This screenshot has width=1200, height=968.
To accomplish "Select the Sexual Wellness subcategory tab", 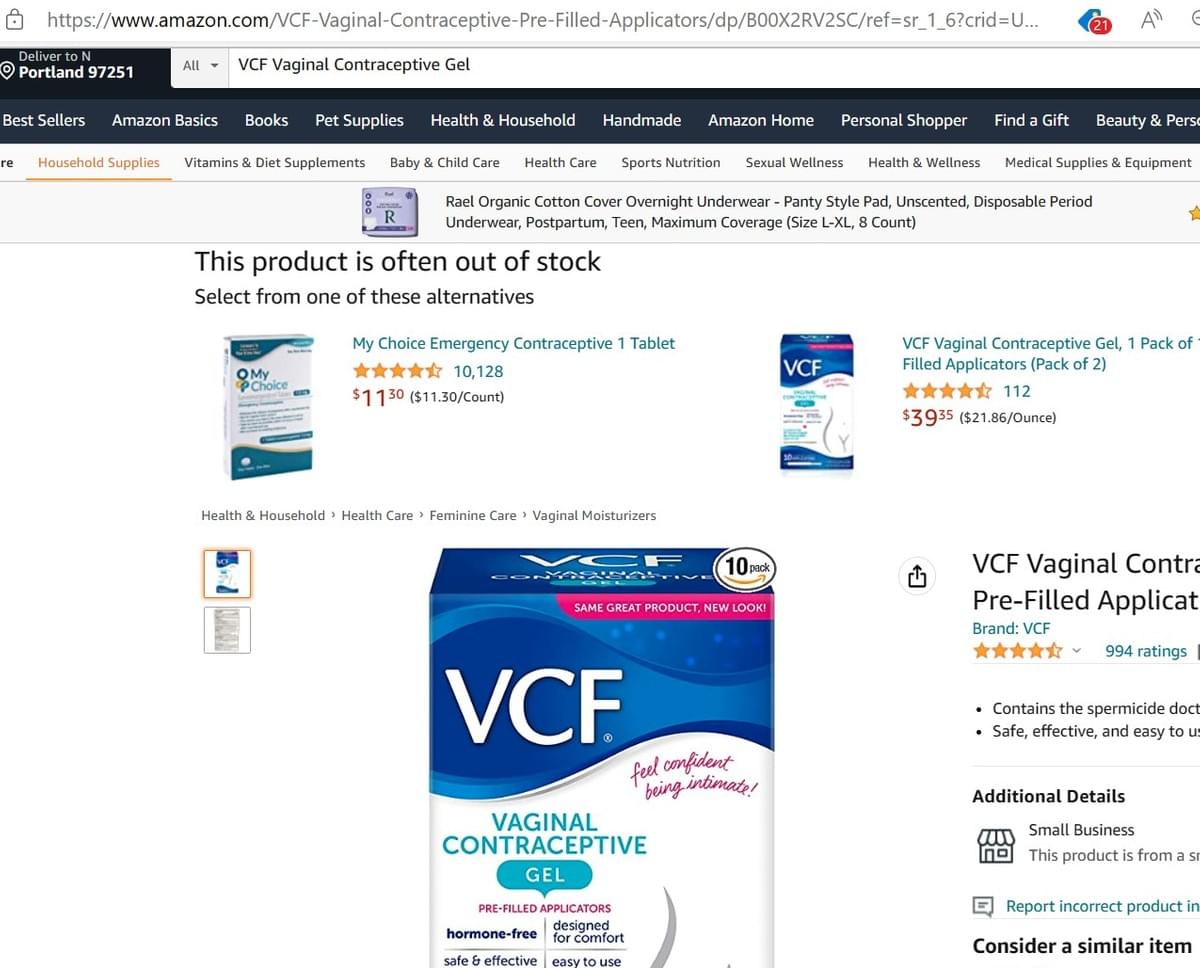I will [x=794, y=162].
